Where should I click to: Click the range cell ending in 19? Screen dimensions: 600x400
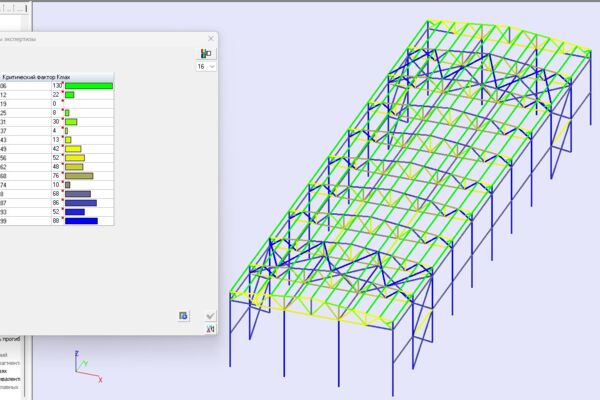25,104
